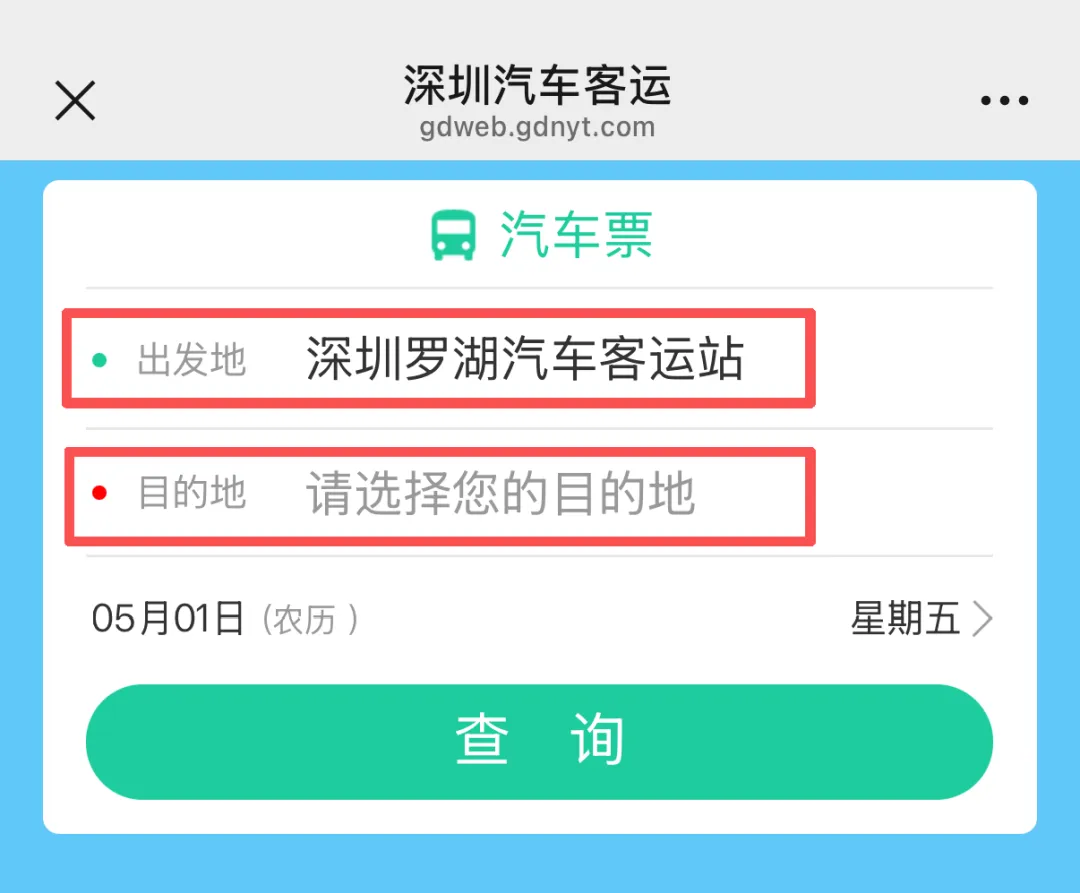The width and height of the screenshot is (1080, 893).
Task: Click the red dot beside 目的地
Action: click(99, 492)
